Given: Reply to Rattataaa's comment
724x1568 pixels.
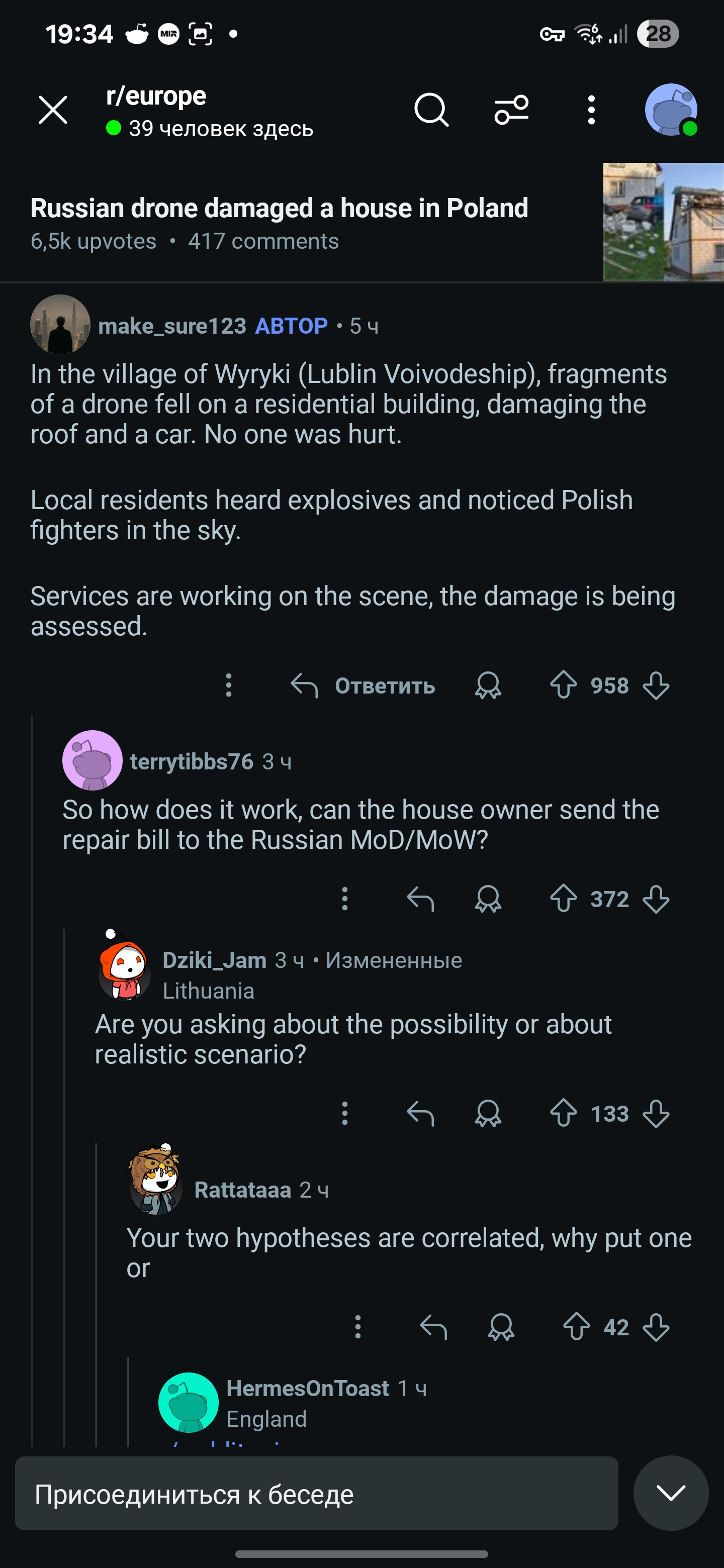Looking at the screenshot, I should (433, 1328).
